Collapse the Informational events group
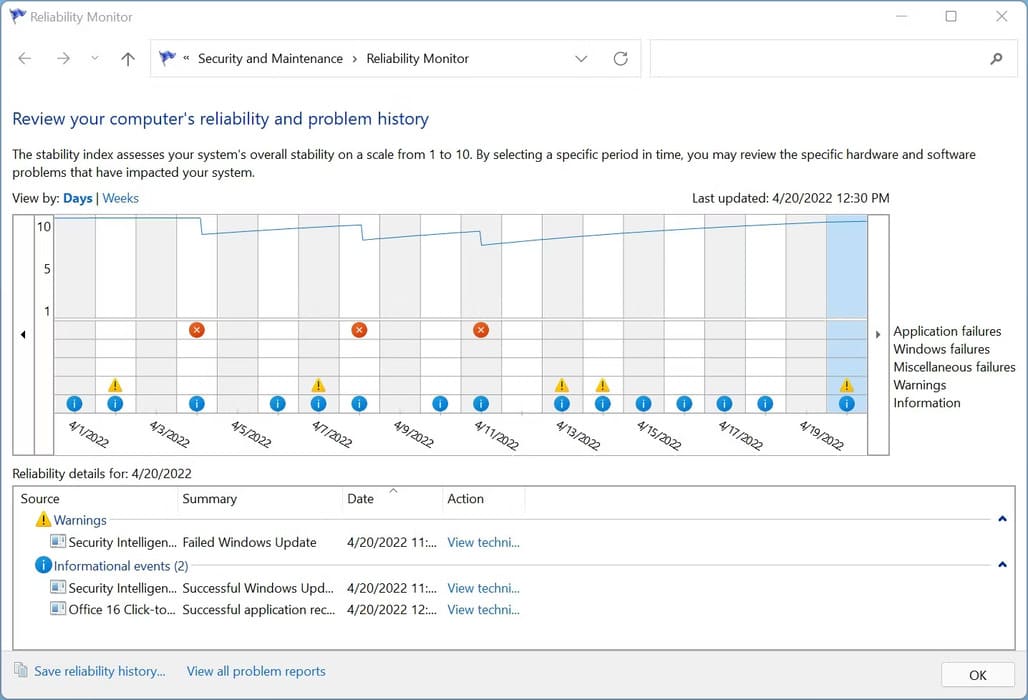Image resolution: width=1028 pixels, height=700 pixels. point(1002,564)
